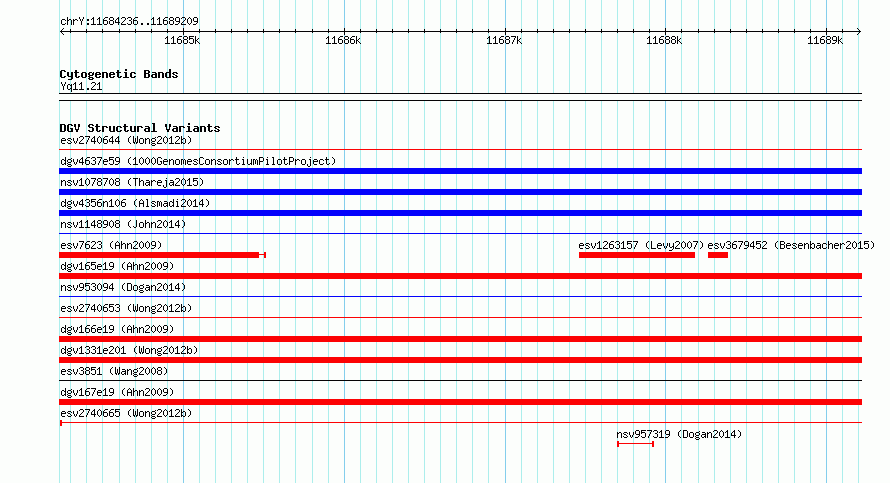The image size is (890, 483).
Task: Click the small red glyph under nsv957319
Action: coord(636,444)
